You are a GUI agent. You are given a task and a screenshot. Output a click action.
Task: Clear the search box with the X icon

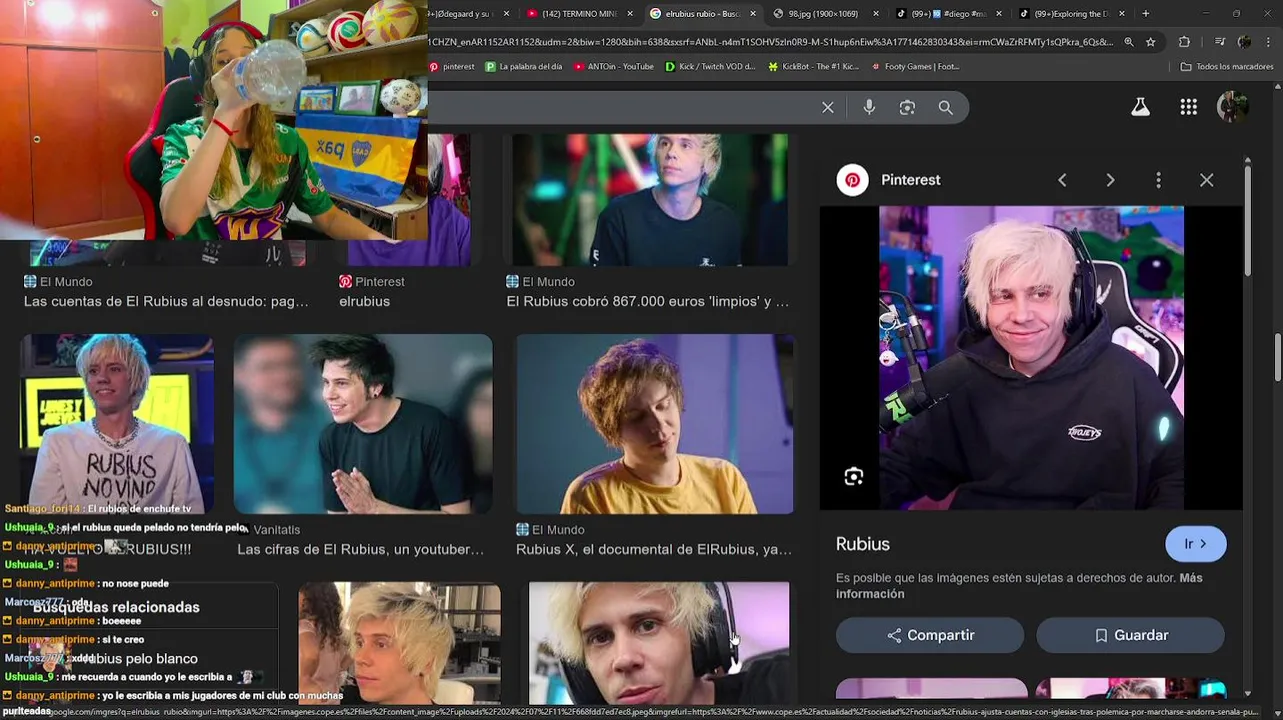(828, 108)
